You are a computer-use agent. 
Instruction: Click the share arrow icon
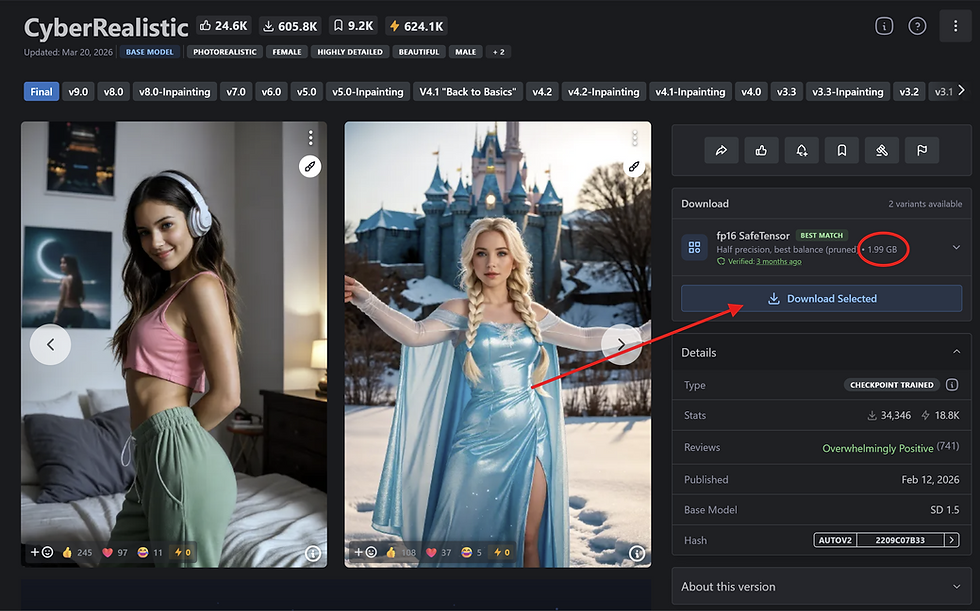click(721, 151)
